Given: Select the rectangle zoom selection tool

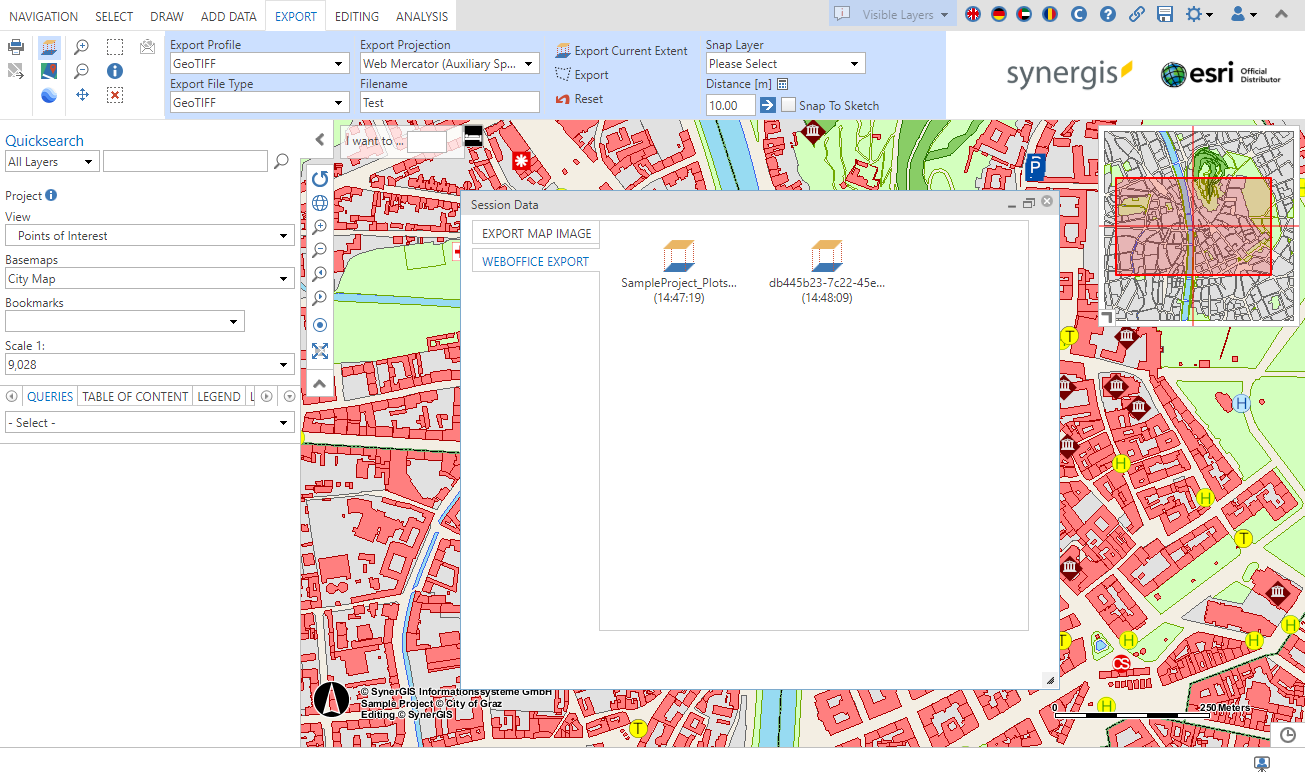Looking at the screenshot, I should pyautogui.click(x=113, y=46).
